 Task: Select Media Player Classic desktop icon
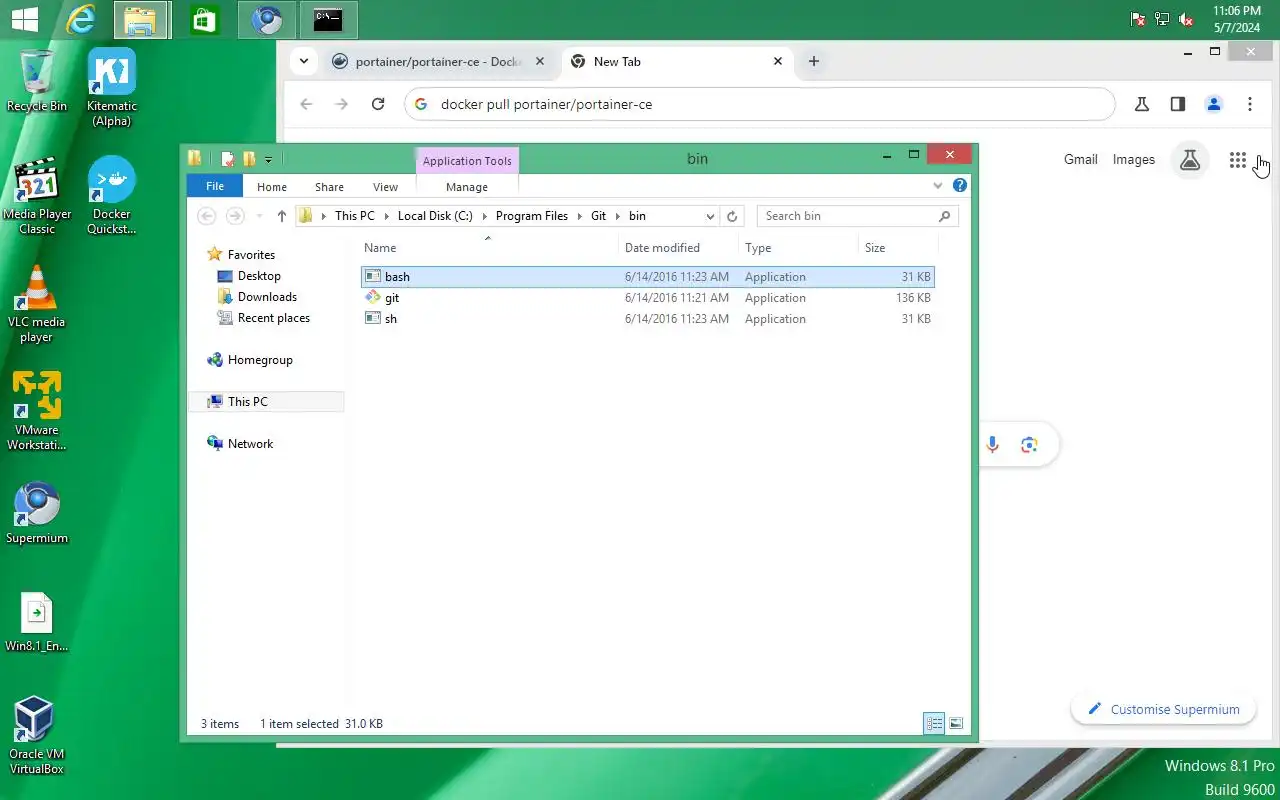(37, 196)
